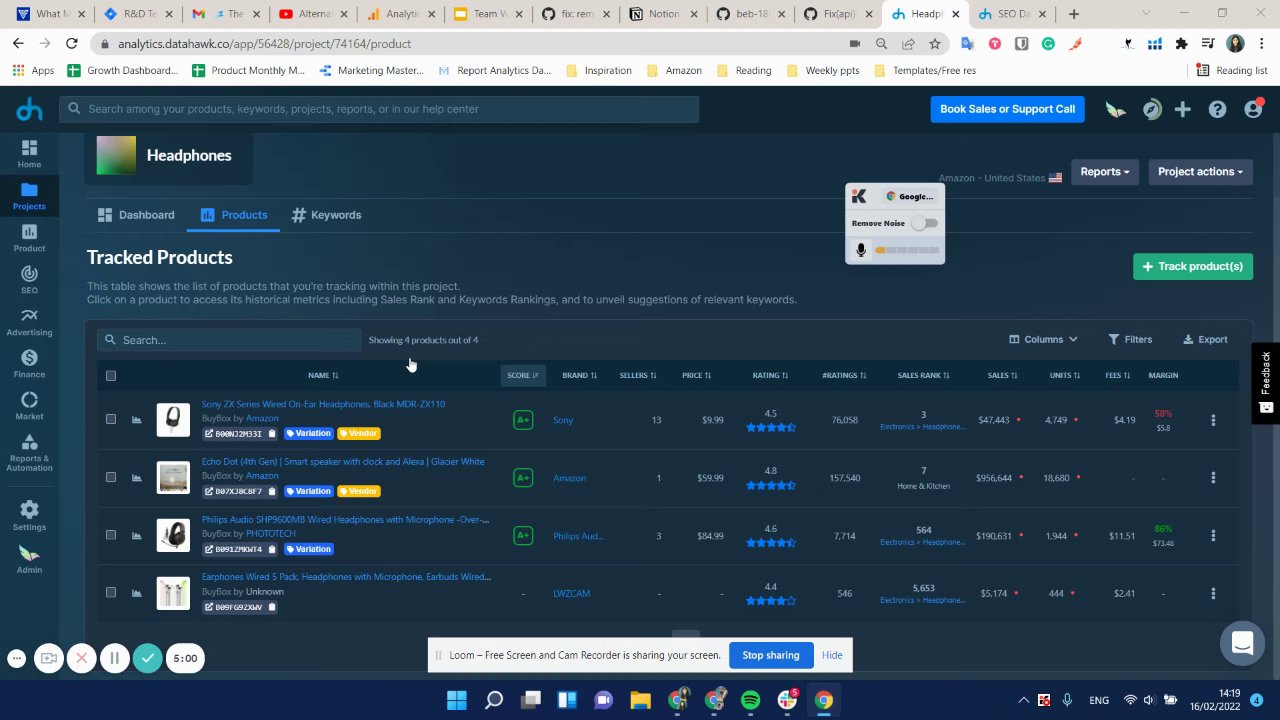Sort by the SCORE column
Viewport: 1280px width, 720px height.
point(523,375)
